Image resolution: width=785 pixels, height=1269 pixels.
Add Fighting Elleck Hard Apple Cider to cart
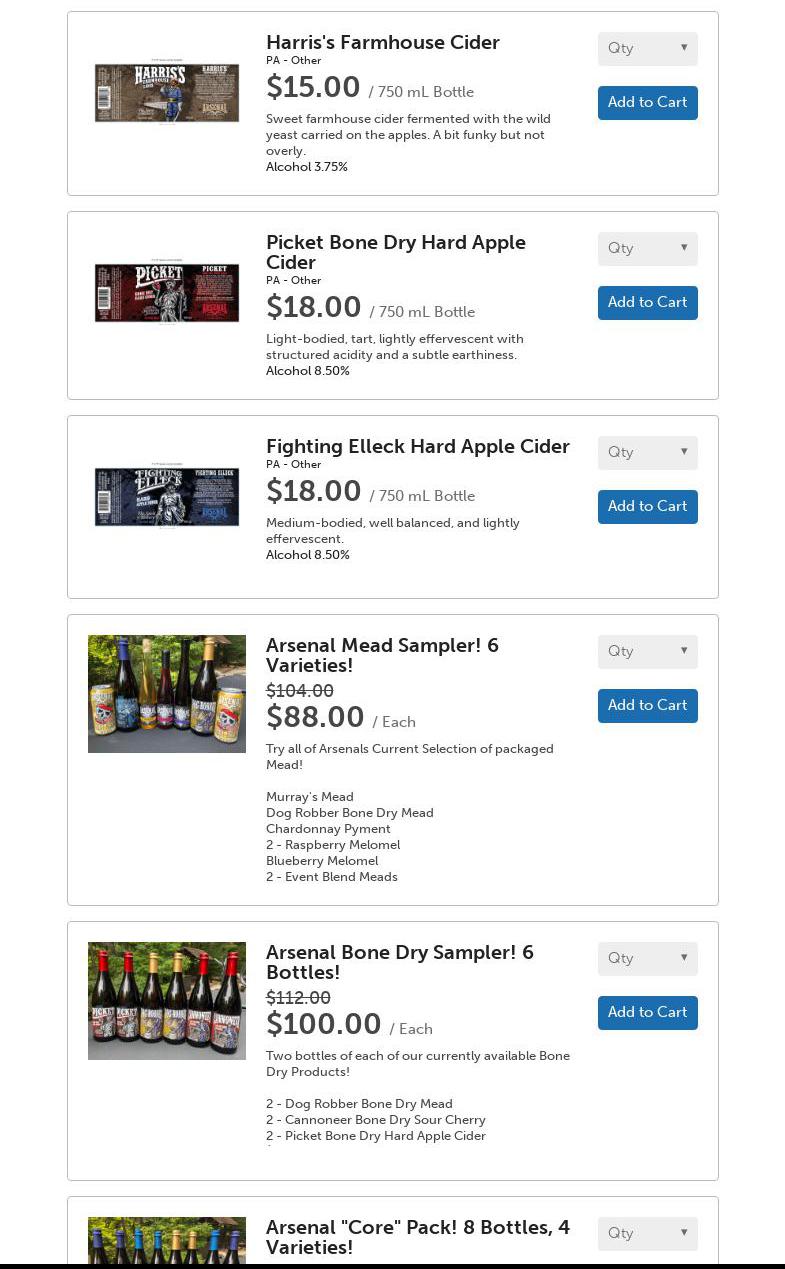647,507
